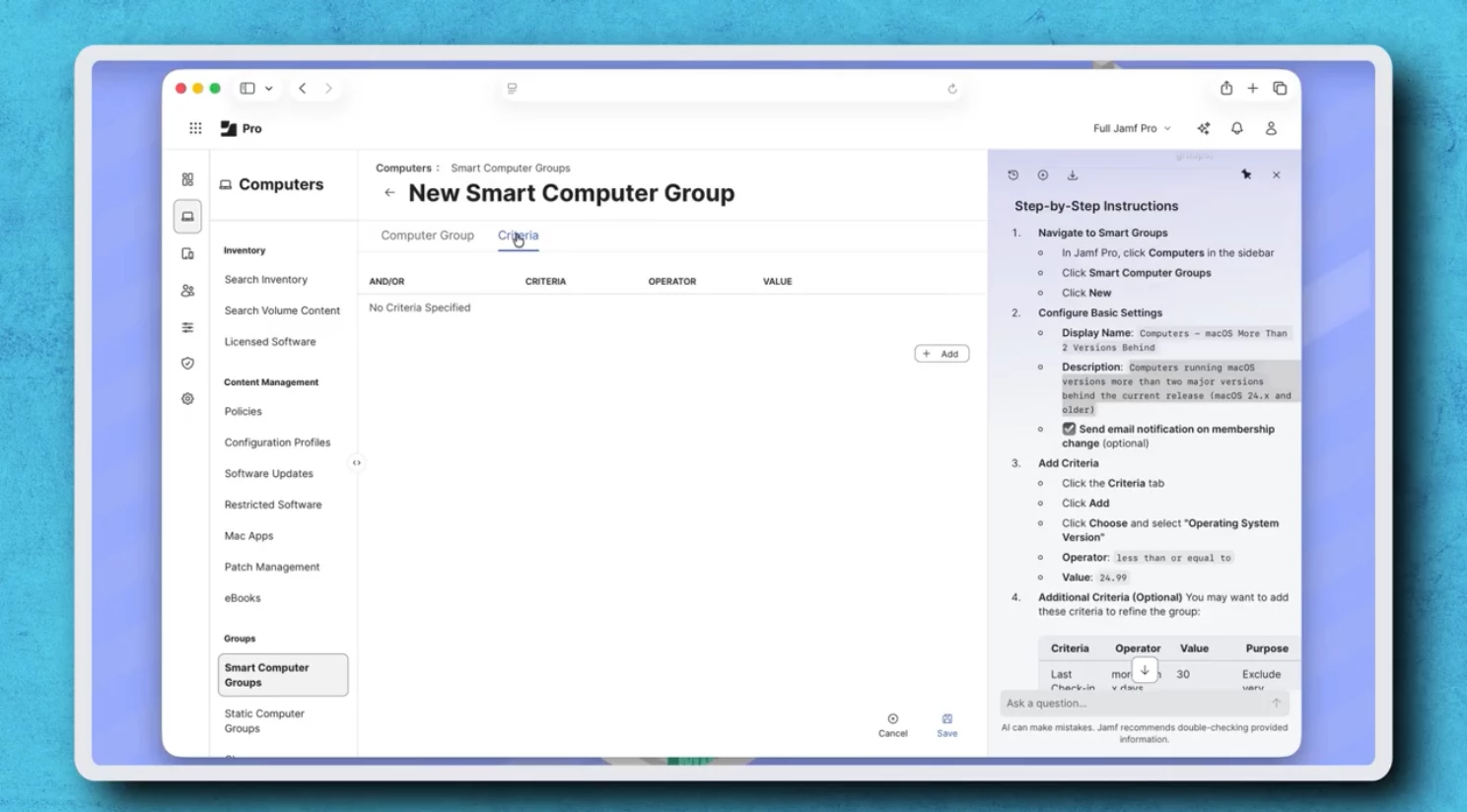Click the VALUE column header
The image size is (1467, 812).
coord(778,282)
